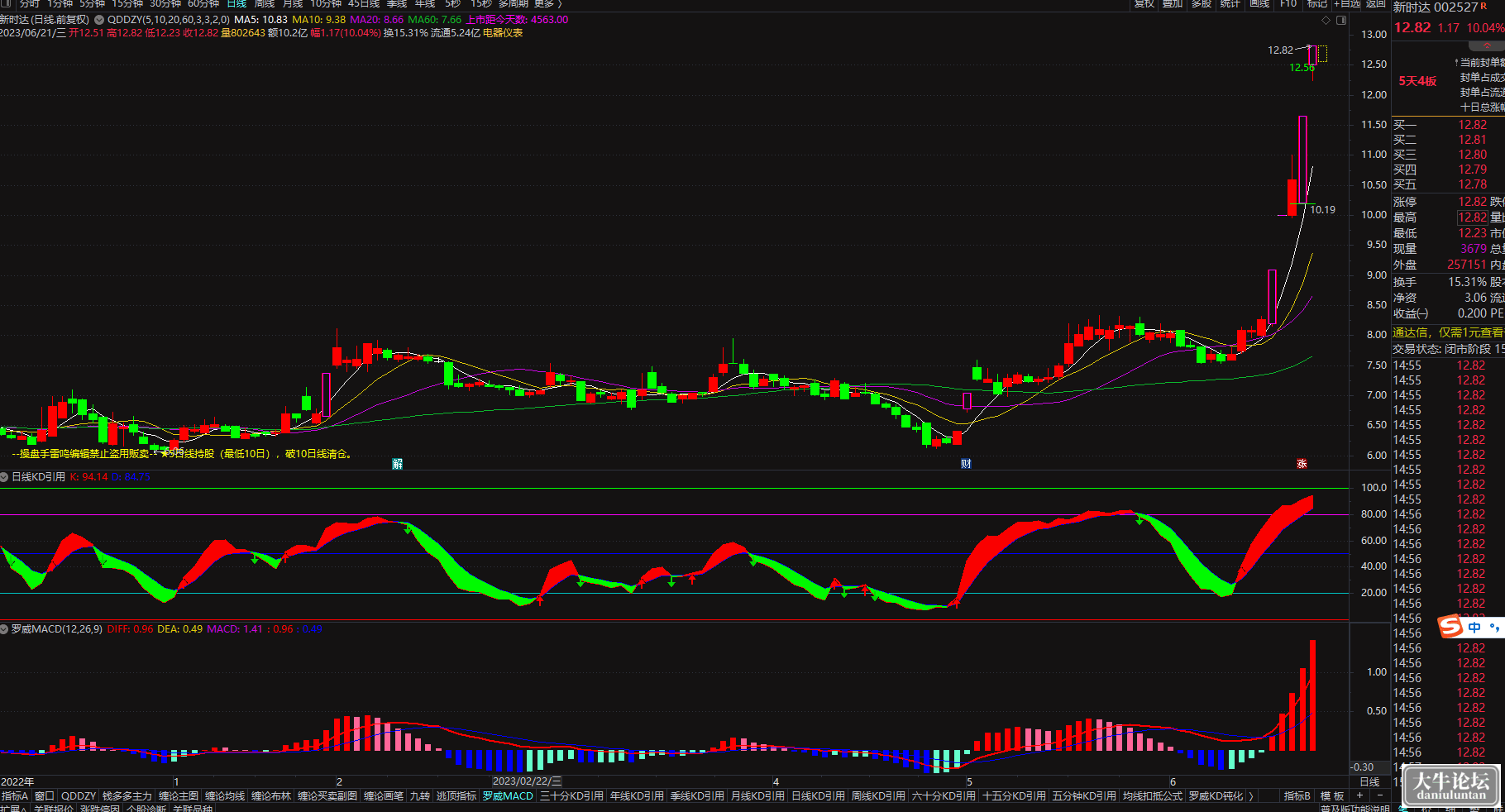The height and width of the screenshot is (812, 1505).
Task: Show more indicator tabs with chevron
Action: click(x=1251, y=796)
